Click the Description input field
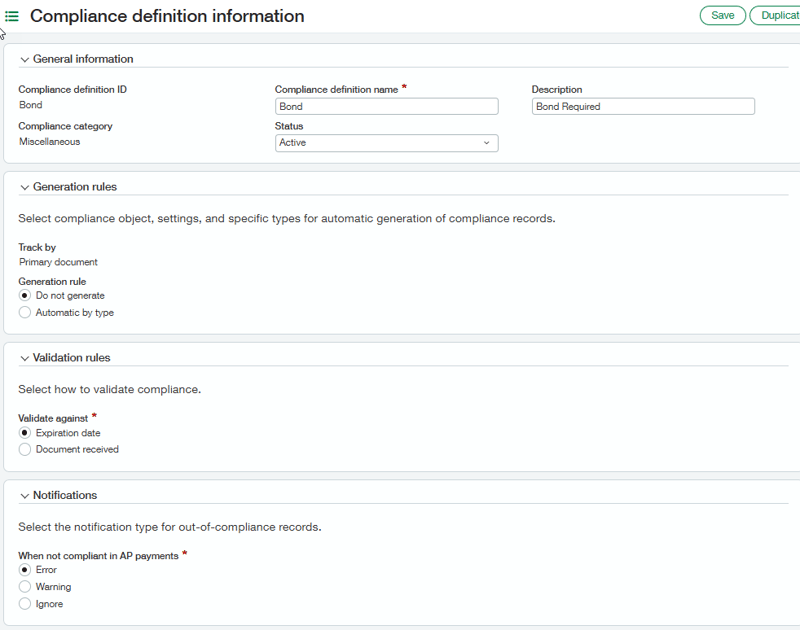This screenshot has width=800, height=630. [642, 107]
